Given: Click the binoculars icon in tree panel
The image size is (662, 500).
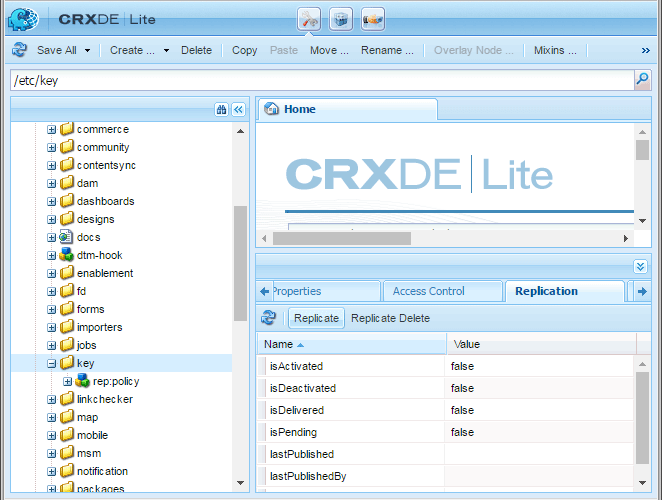Looking at the screenshot, I should point(222,110).
